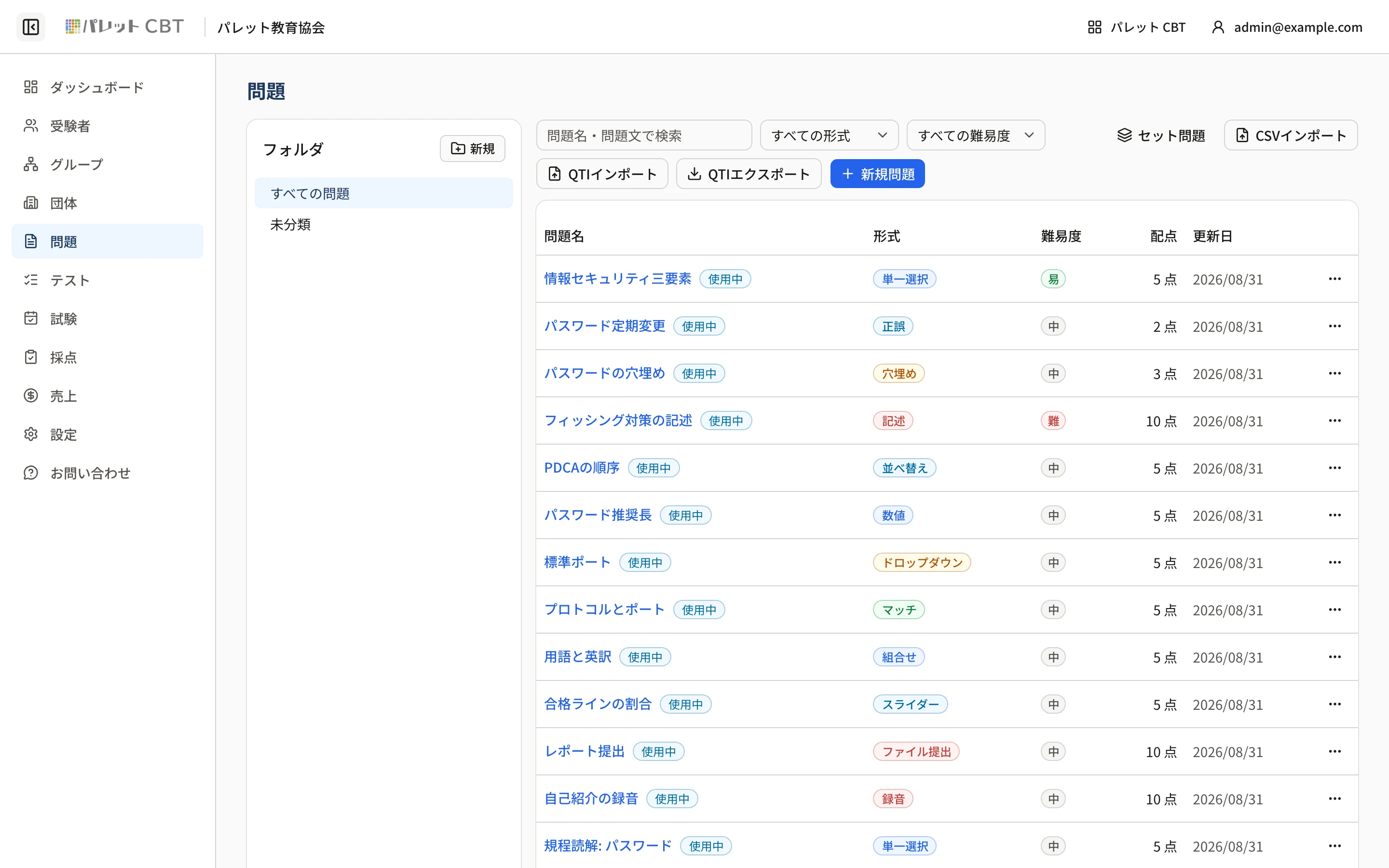1389x868 pixels.
Task: Click the ドロップダウン format badge
Action: tap(922, 562)
